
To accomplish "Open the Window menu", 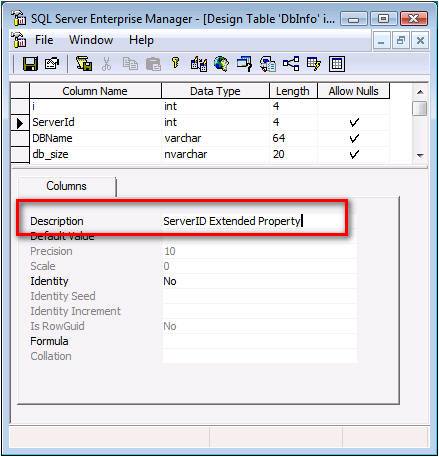I will (91, 40).
